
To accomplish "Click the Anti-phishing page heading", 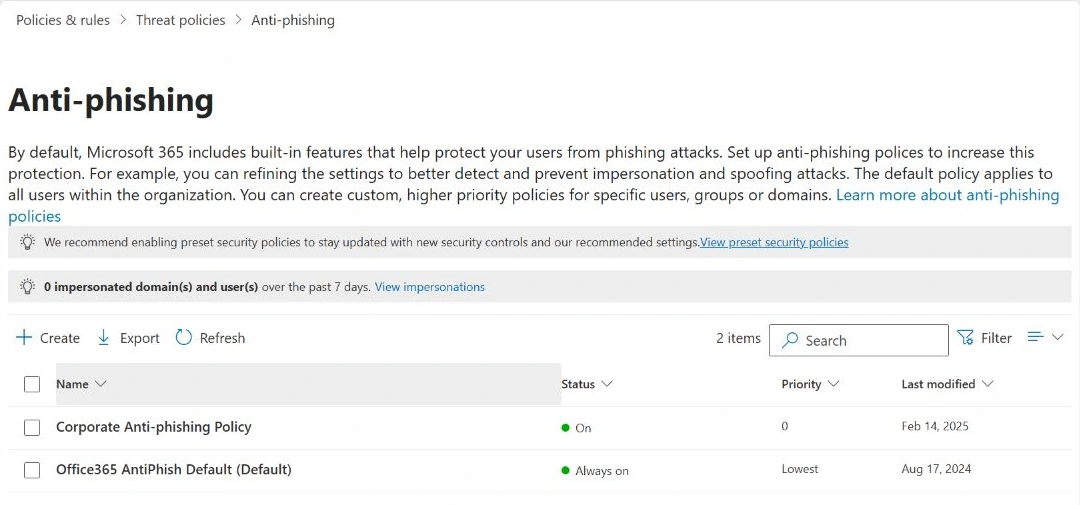I will [x=111, y=101].
